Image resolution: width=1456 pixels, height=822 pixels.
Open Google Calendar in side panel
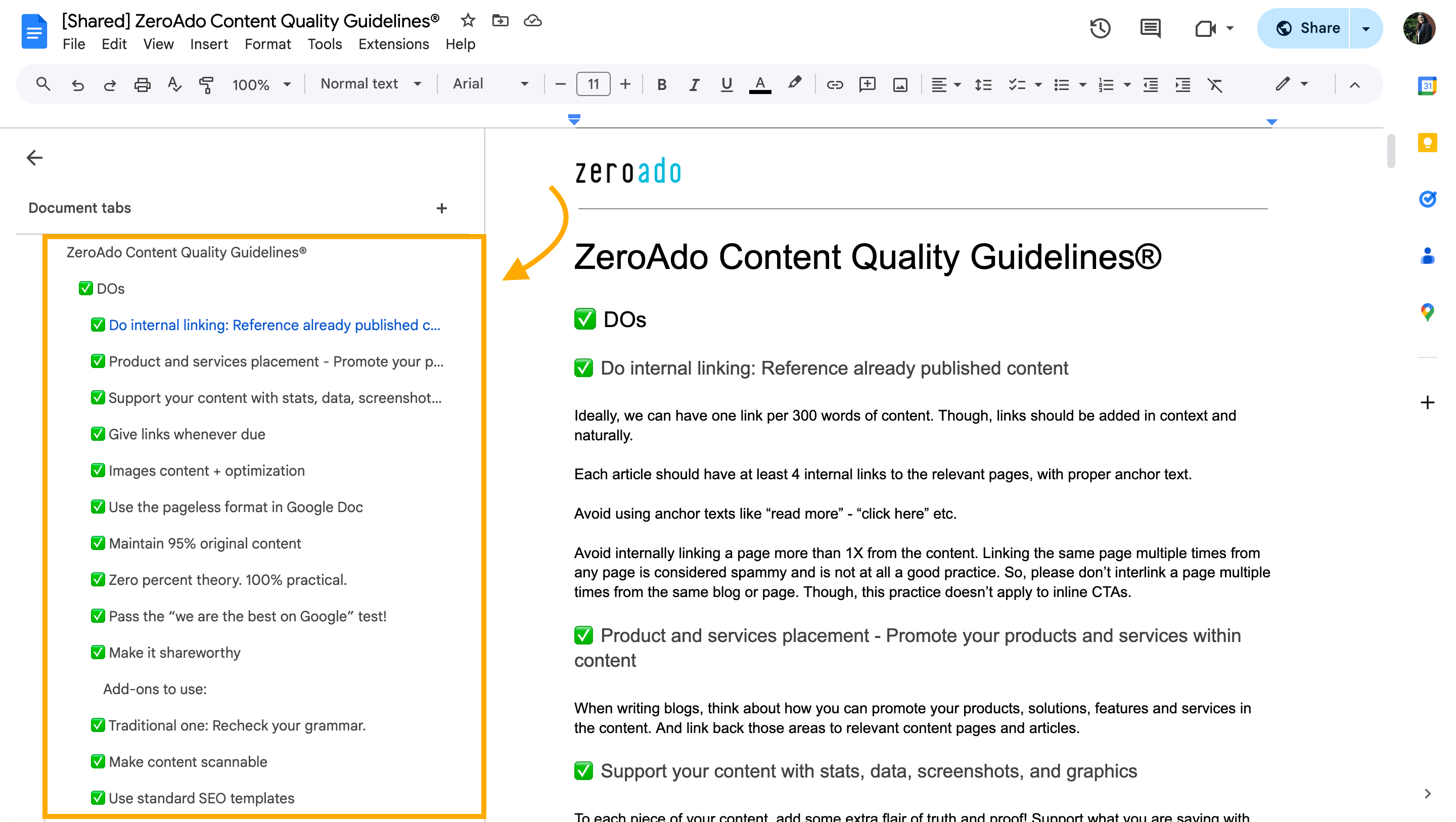(x=1428, y=86)
